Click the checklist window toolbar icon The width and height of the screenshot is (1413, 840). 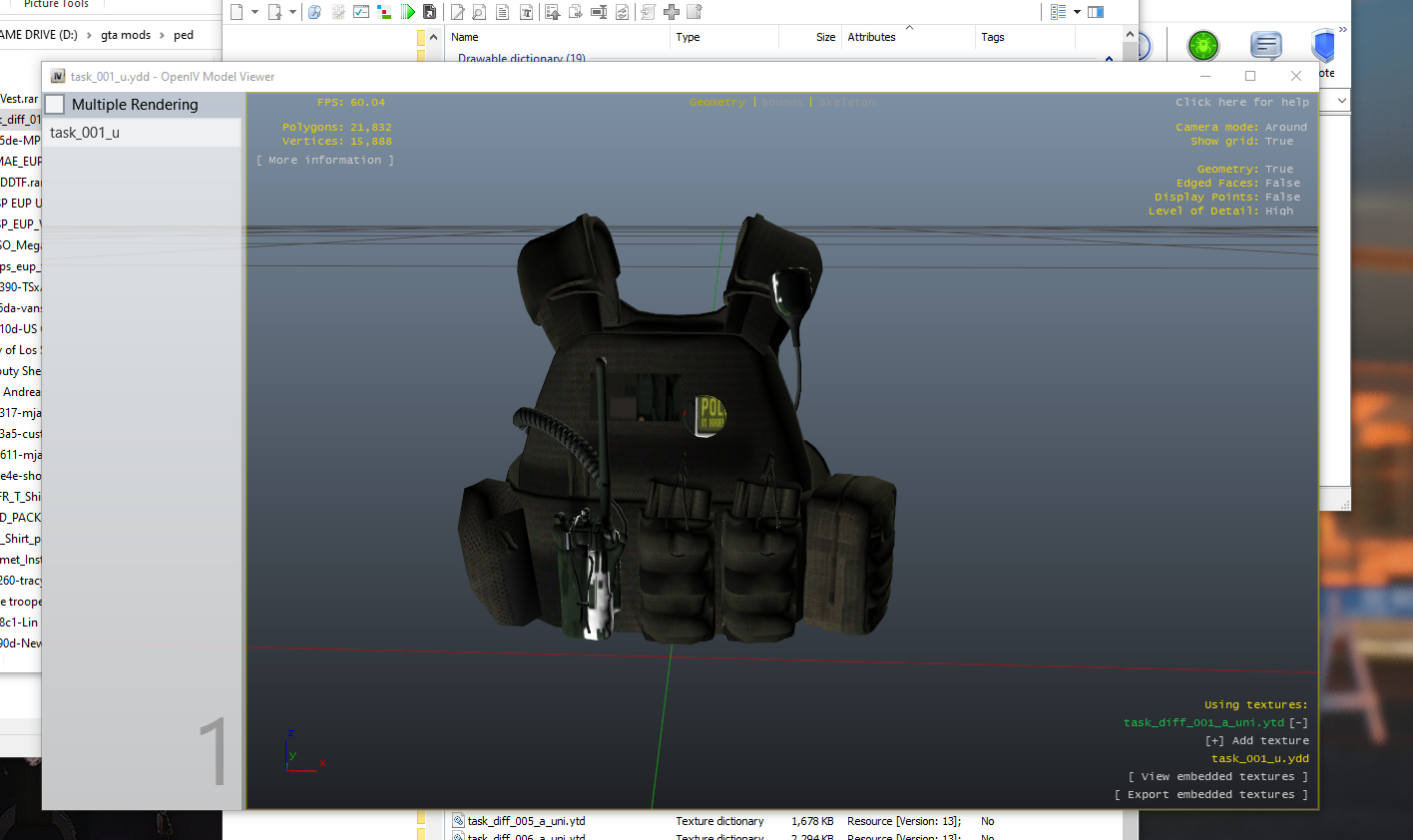tap(361, 12)
